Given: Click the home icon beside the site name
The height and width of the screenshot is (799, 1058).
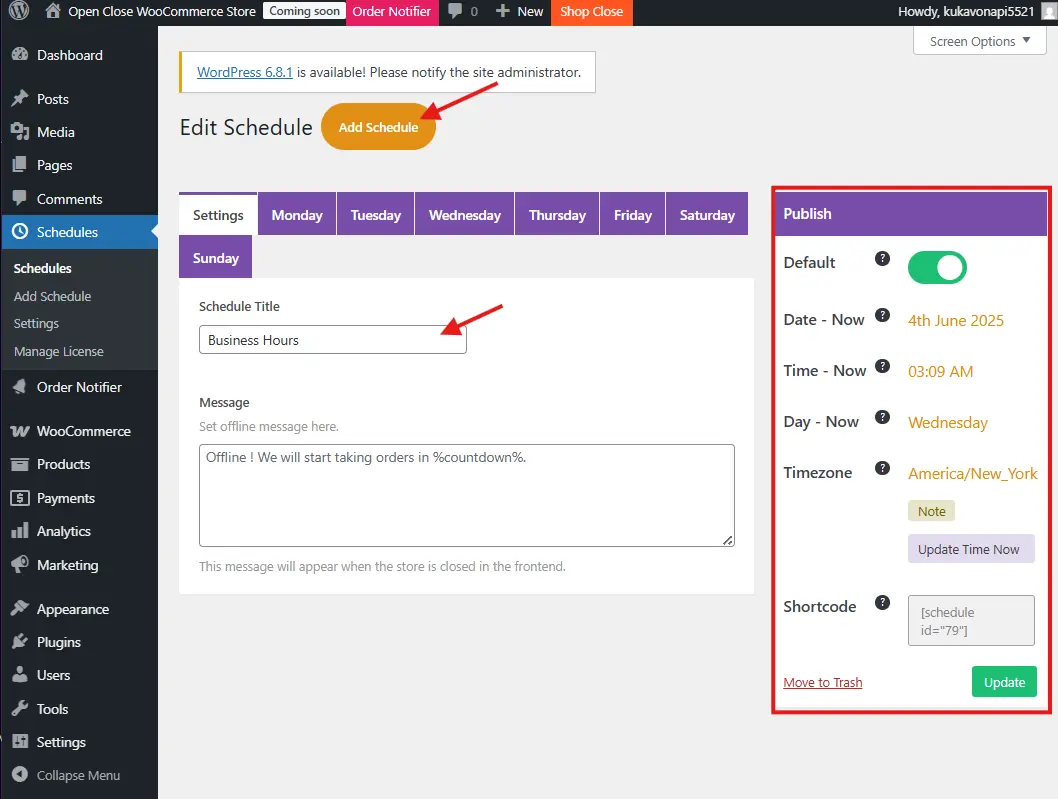Looking at the screenshot, I should tap(53, 11).
